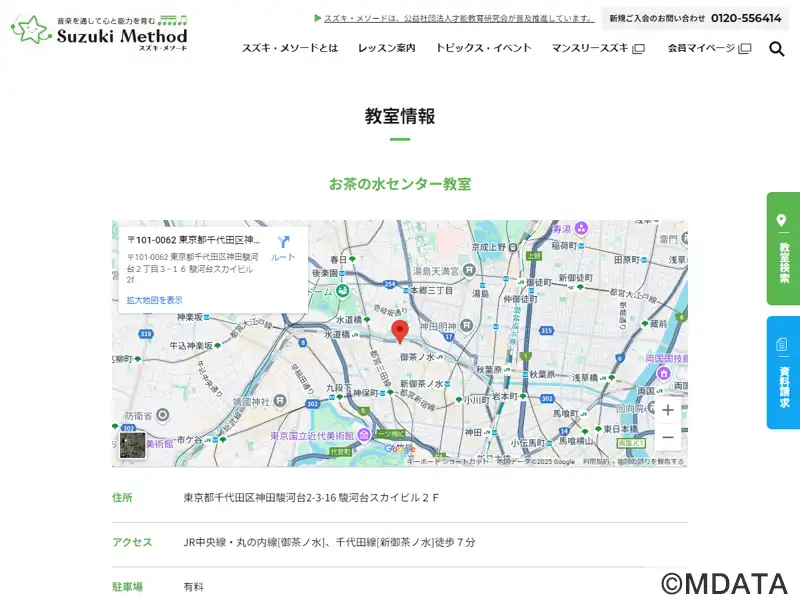Click 地図の誤りを報告する link
This screenshot has width=800, height=600.
[651, 461]
